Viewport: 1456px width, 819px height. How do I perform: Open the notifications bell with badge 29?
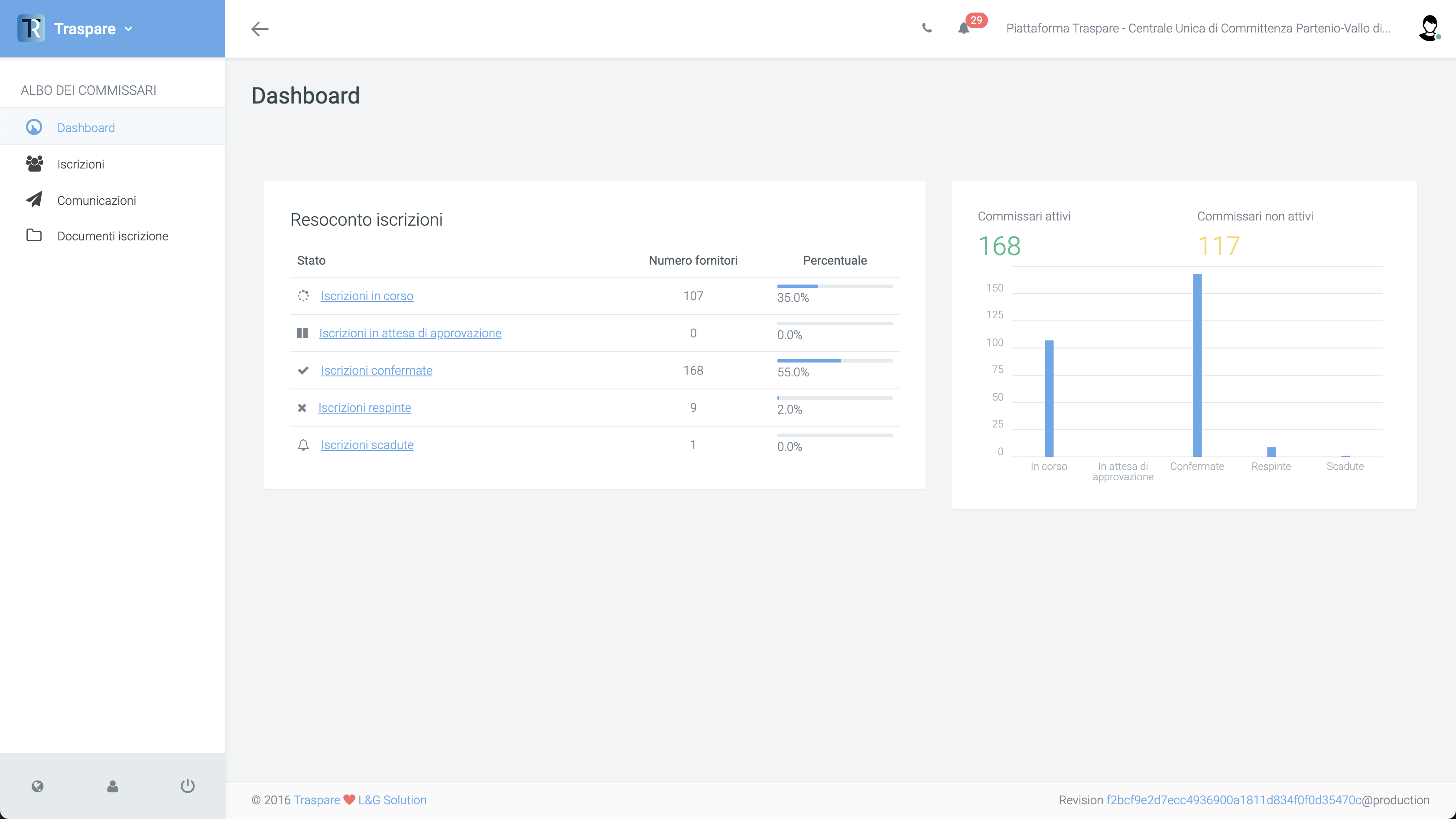tap(964, 28)
